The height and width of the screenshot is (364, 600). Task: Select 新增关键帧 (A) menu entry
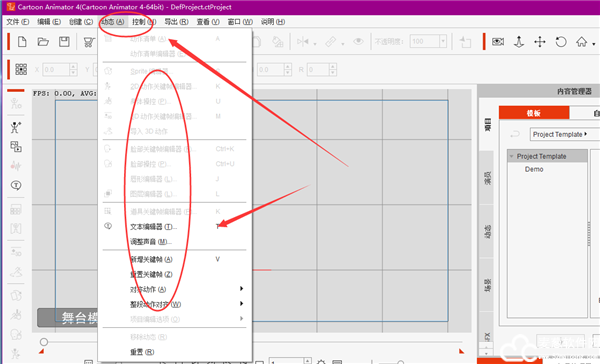[151, 260]
